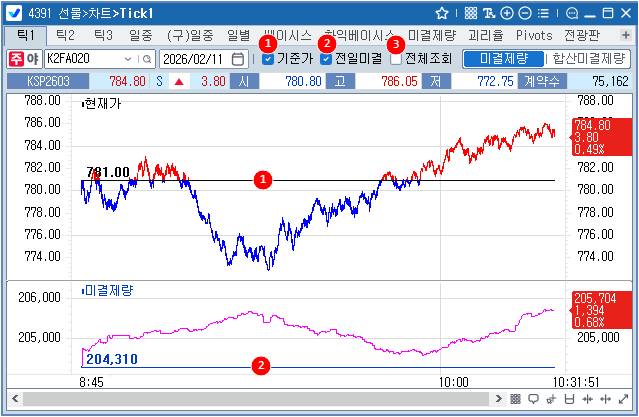
Task: Switch to the Pivots tab
Action: coord(535,35)
